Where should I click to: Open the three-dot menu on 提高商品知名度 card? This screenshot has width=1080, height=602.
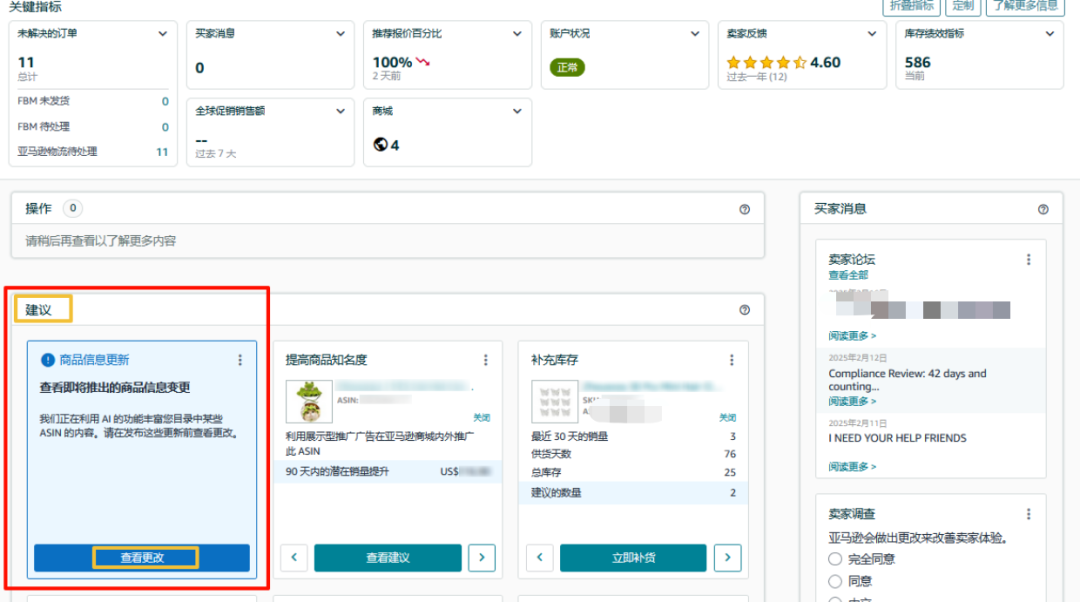click(486, 359)
